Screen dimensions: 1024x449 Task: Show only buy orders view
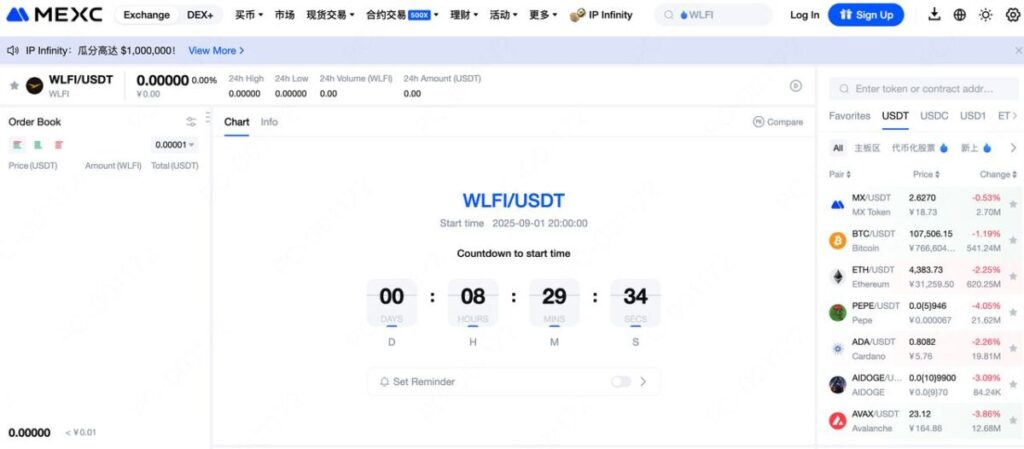38,145
